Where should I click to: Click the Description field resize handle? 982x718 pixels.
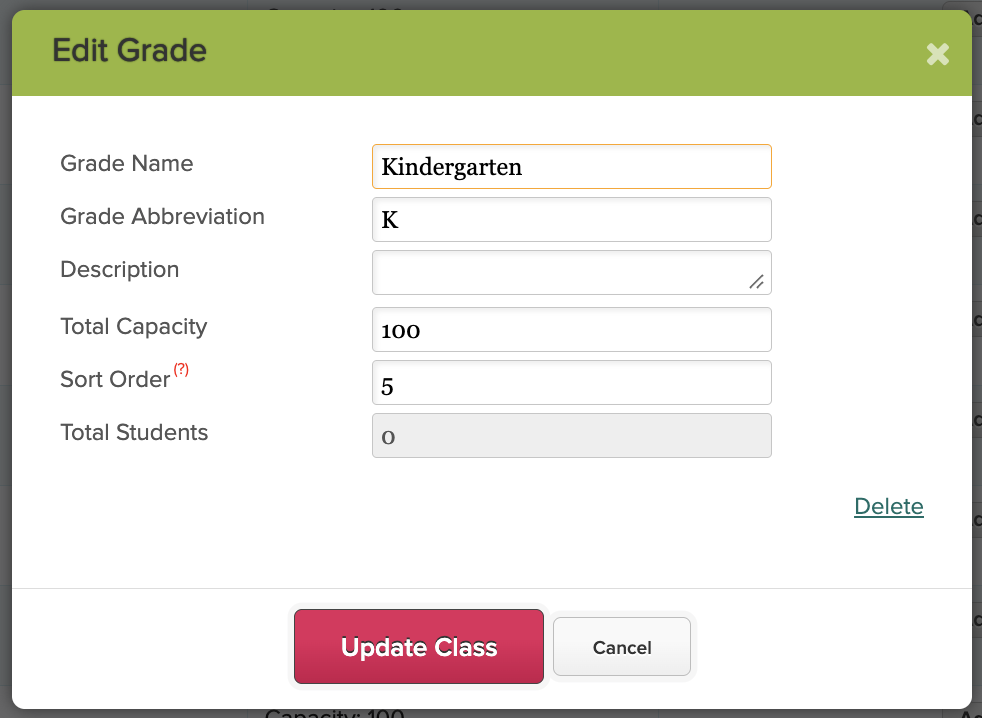click(757, 282)
